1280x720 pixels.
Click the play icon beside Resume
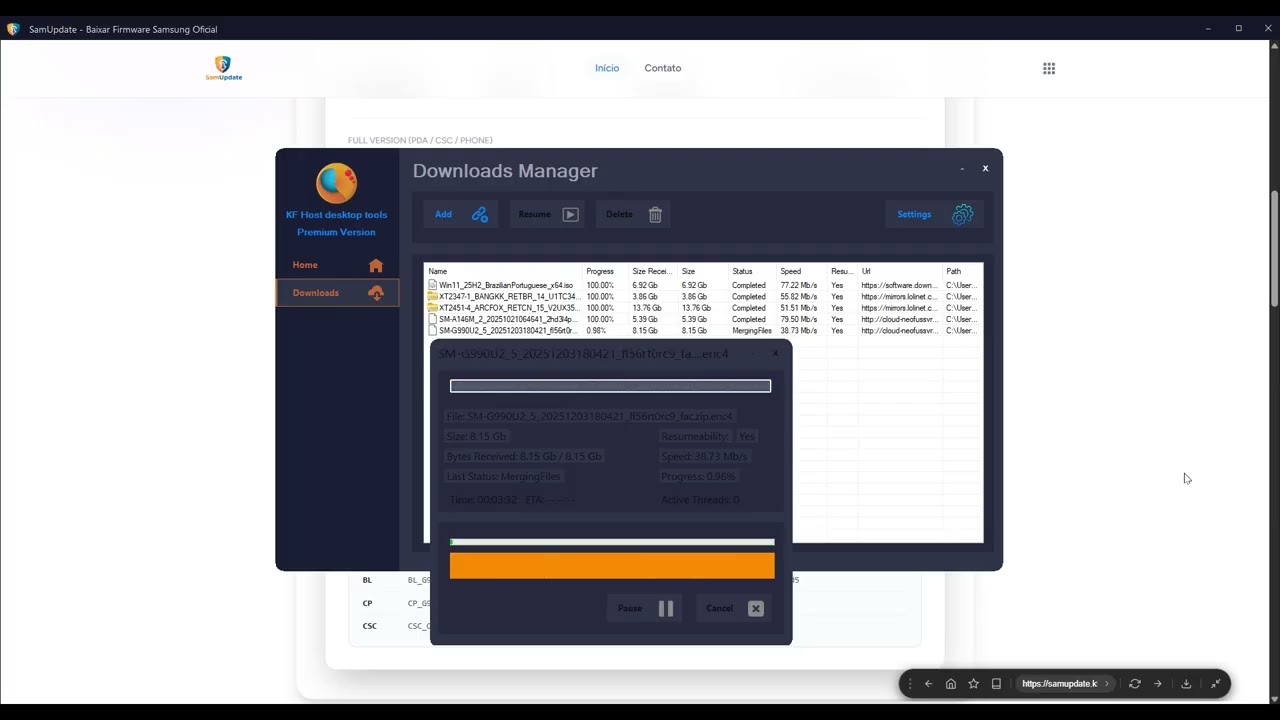click(x=570, y=214)
